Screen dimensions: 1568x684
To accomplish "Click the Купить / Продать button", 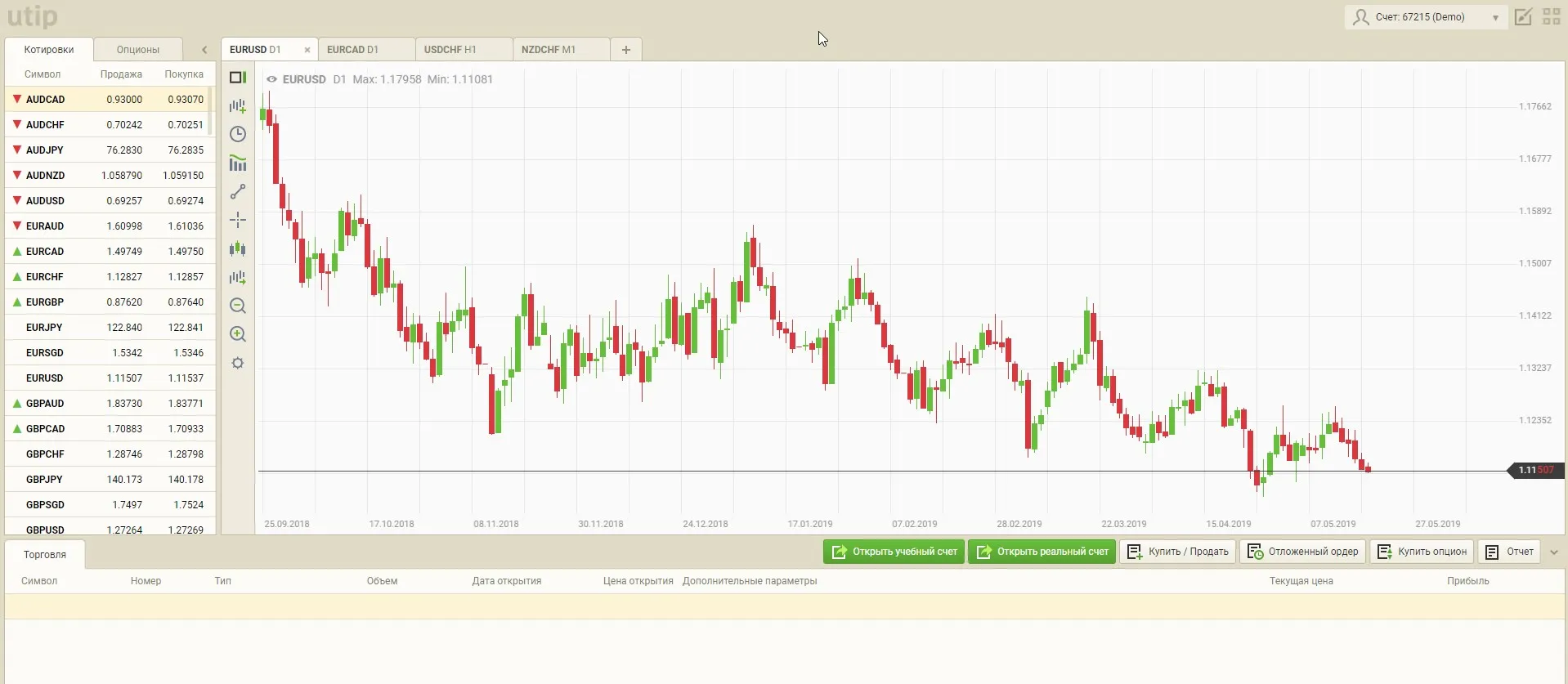I will coord(1177,552).
